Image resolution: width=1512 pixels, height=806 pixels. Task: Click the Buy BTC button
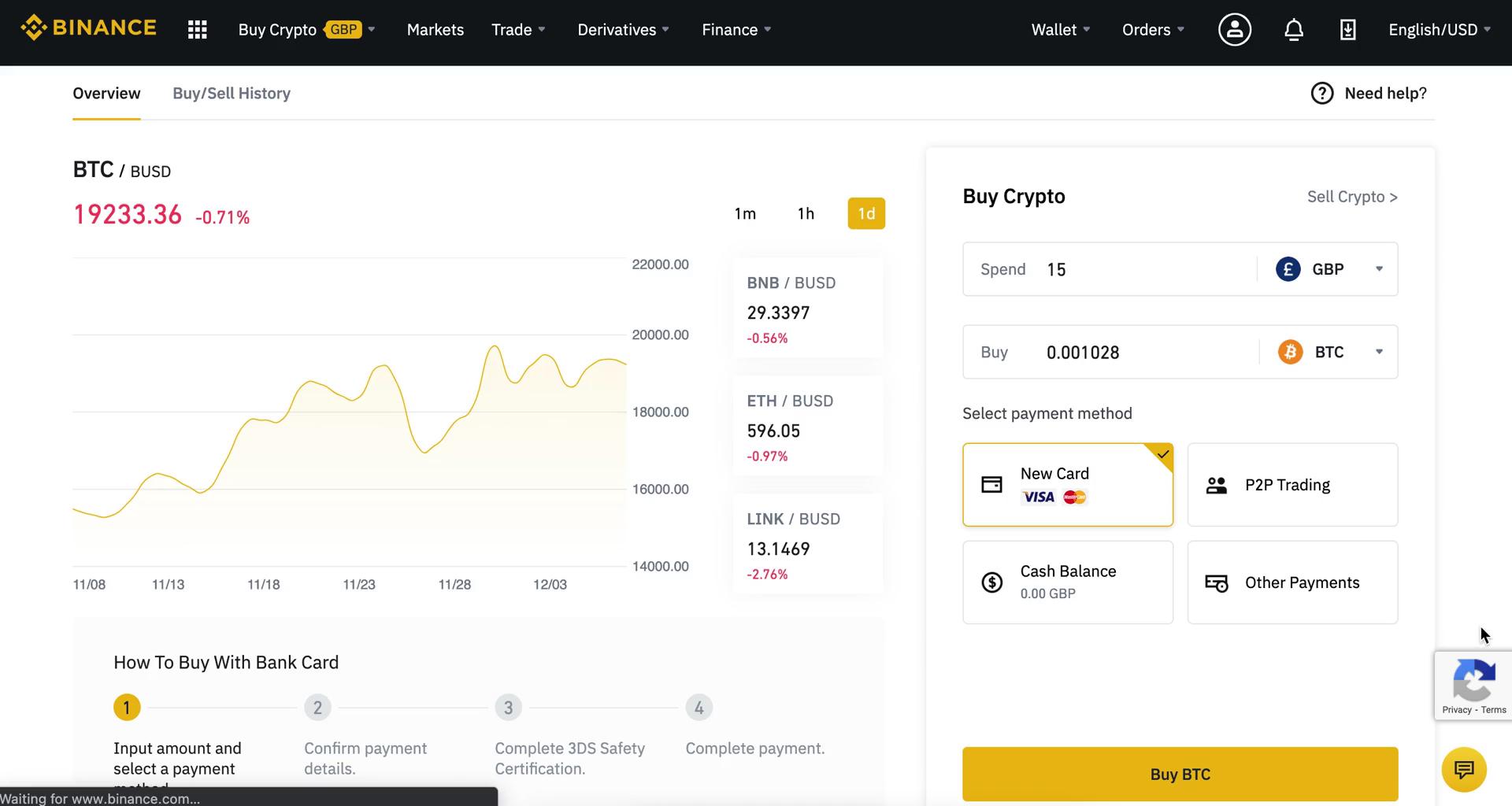point(1180,774)
